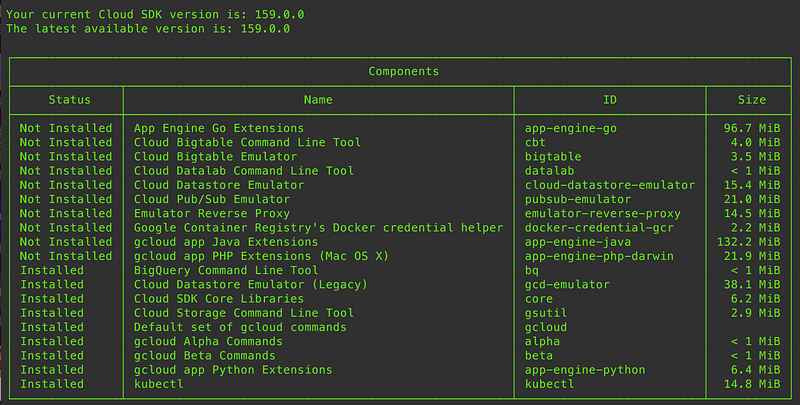This screenshot has width=800, height=405.
Task: Click the '3.5 MiB' size value
Action: pos(756,157)
